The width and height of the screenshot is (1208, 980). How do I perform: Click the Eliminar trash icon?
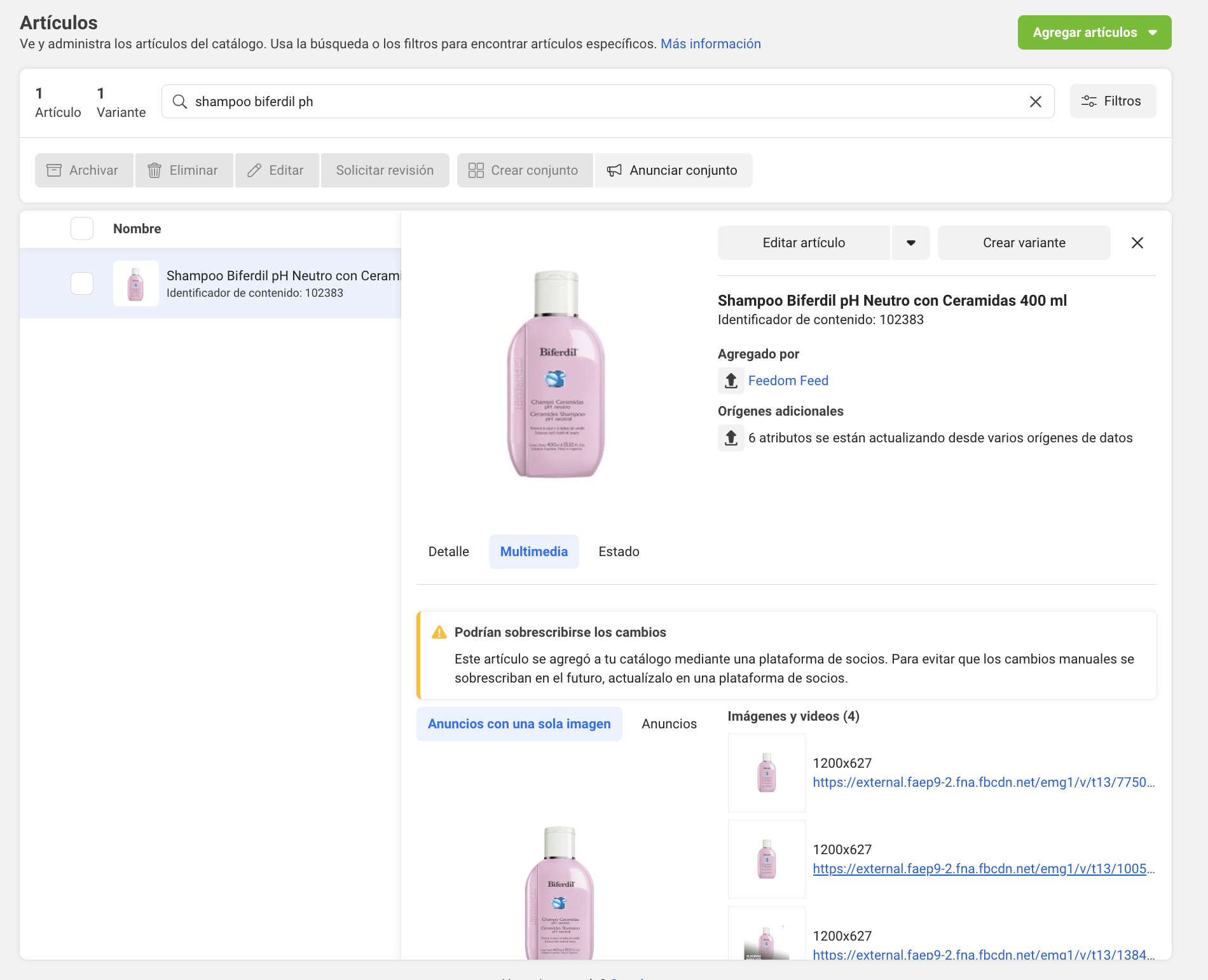point(154,170)
